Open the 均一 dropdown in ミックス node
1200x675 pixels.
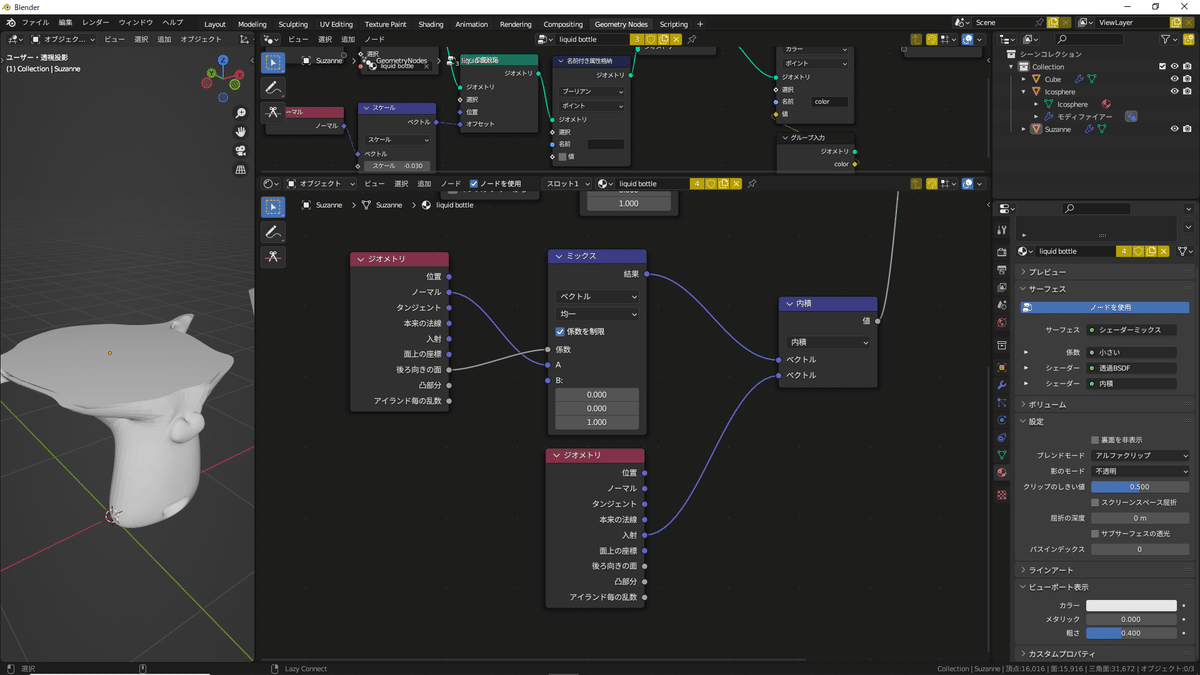coord(597,314)
